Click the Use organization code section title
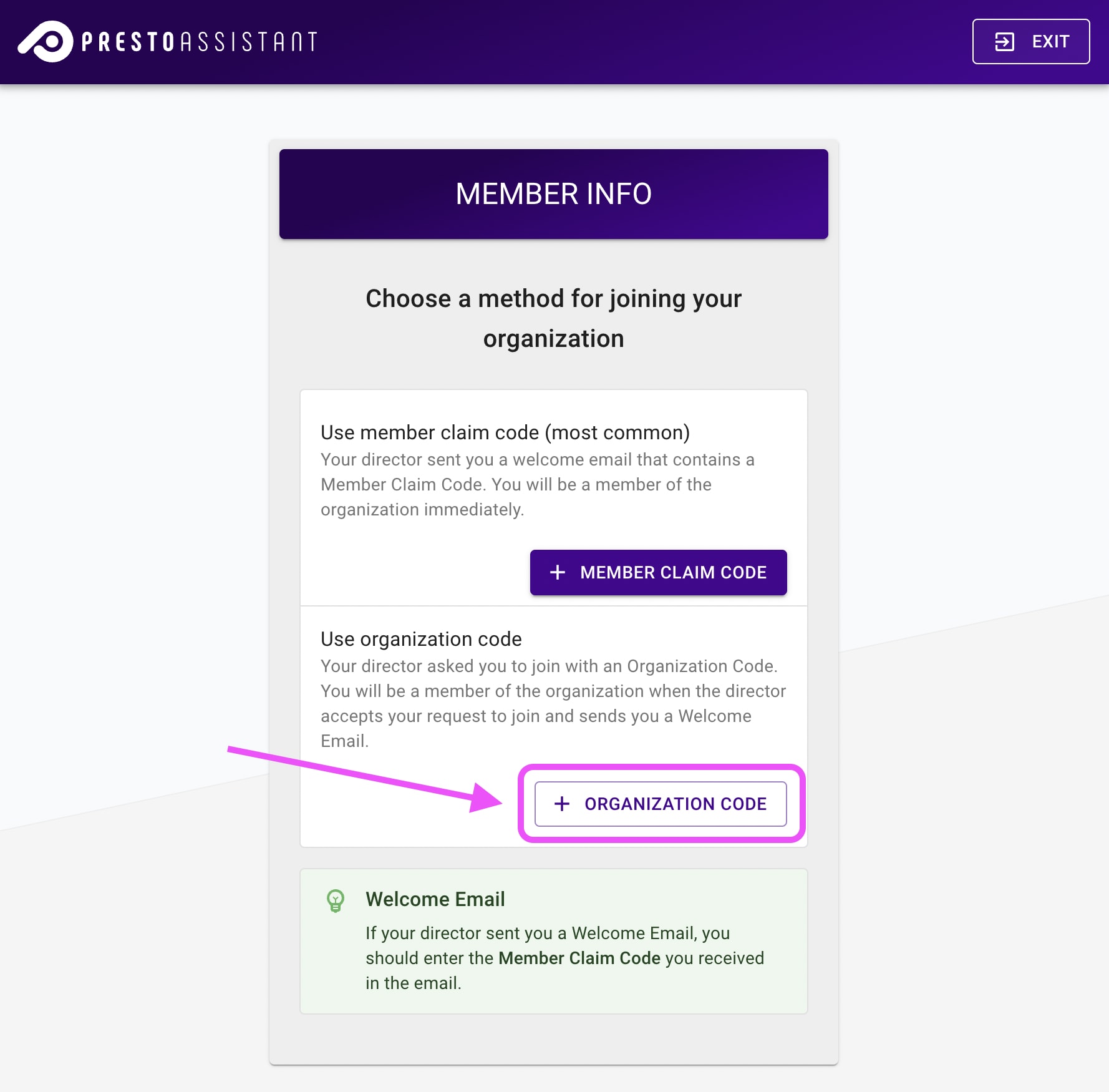This screenshot has width=1109, height=1092. (420, 638)
